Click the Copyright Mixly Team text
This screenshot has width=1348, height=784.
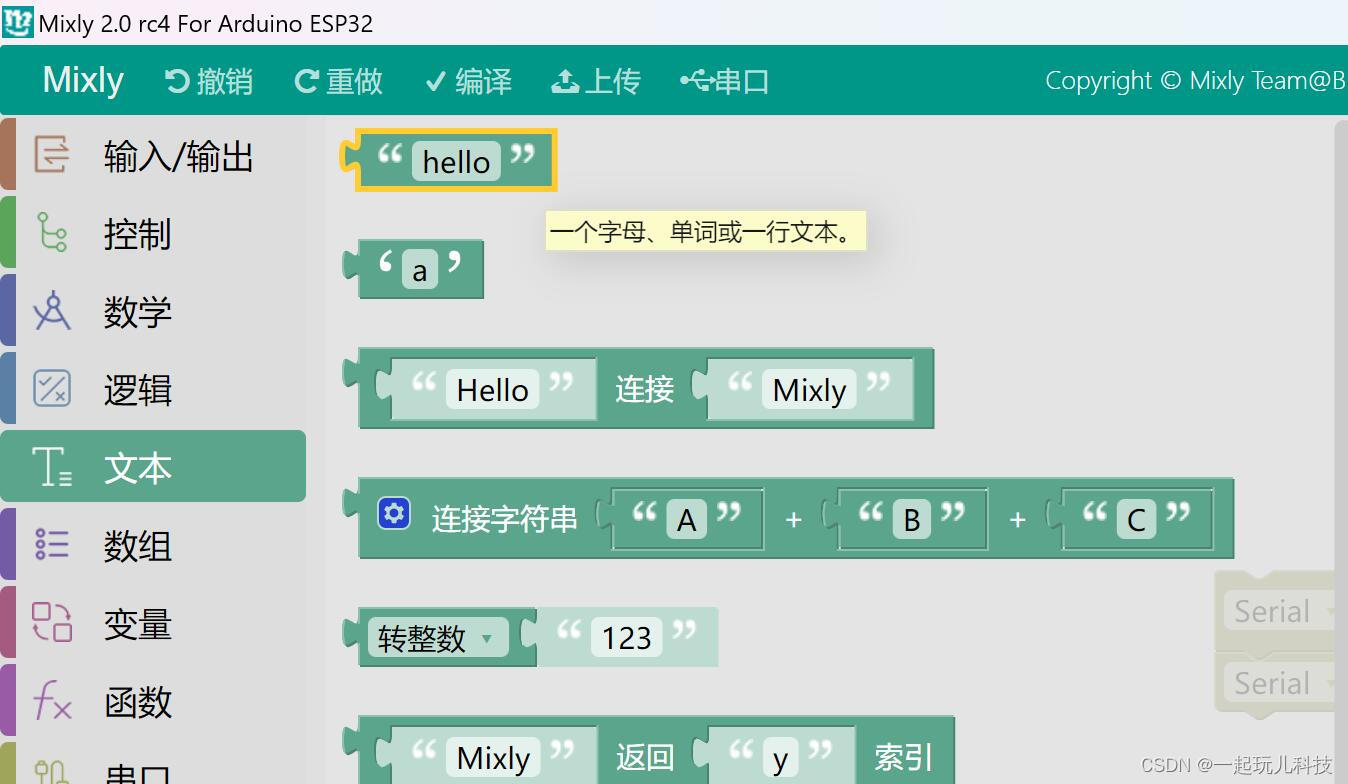pyautogui.click(x=1196, y=81)
